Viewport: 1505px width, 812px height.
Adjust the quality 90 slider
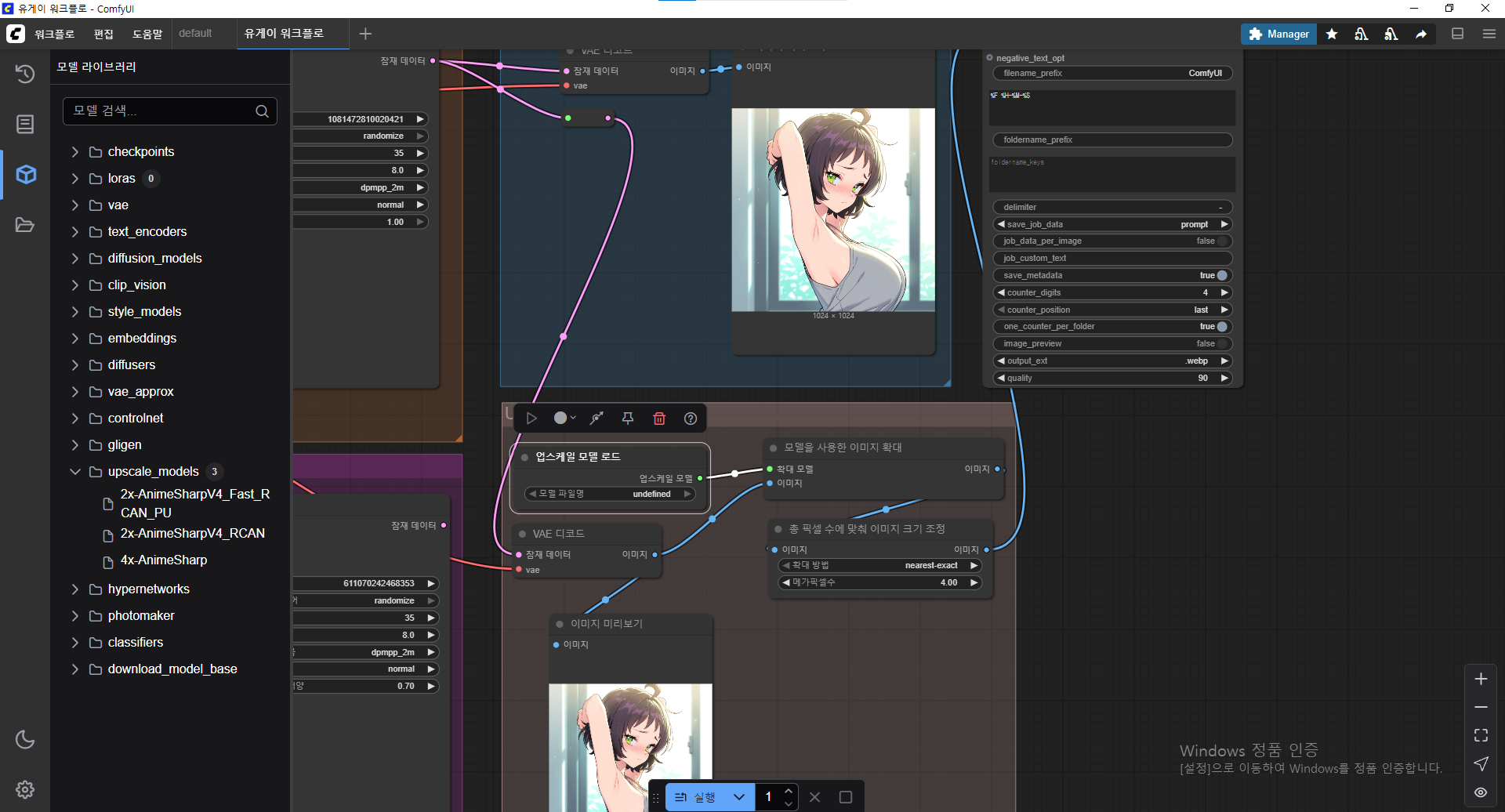click(x=1112, y=378)
